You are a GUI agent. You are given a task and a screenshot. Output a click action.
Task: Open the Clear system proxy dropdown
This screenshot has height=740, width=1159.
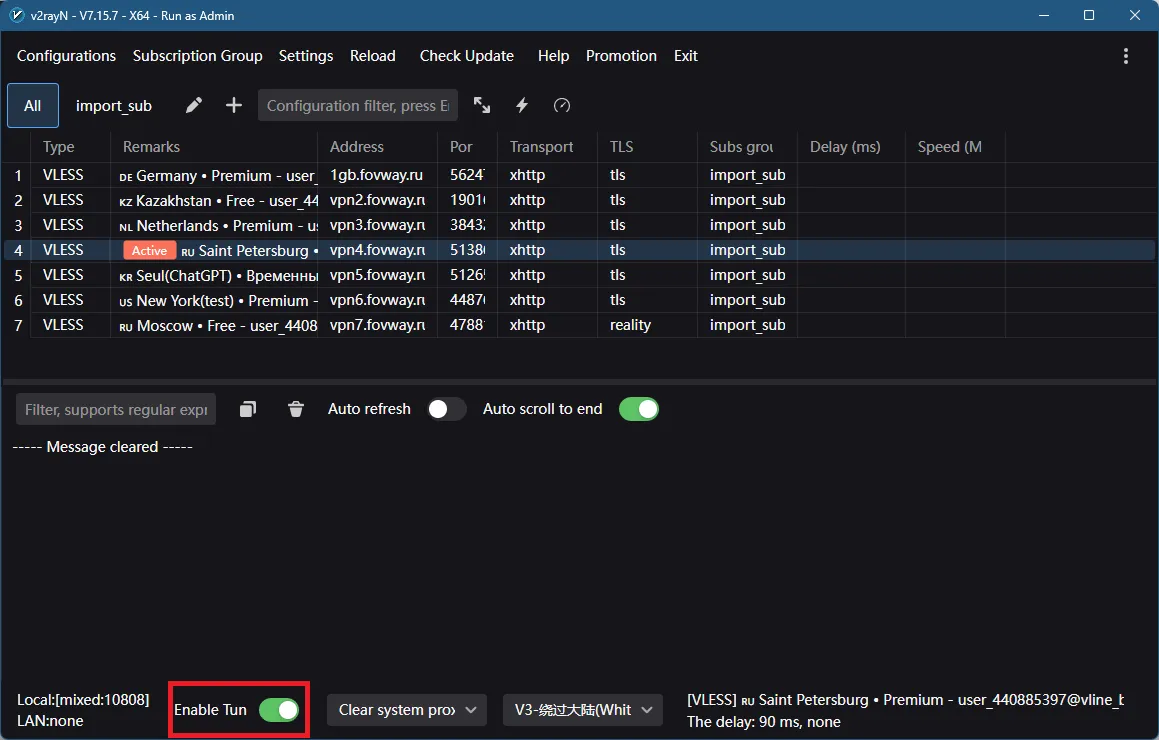click(x=406, y=710)
